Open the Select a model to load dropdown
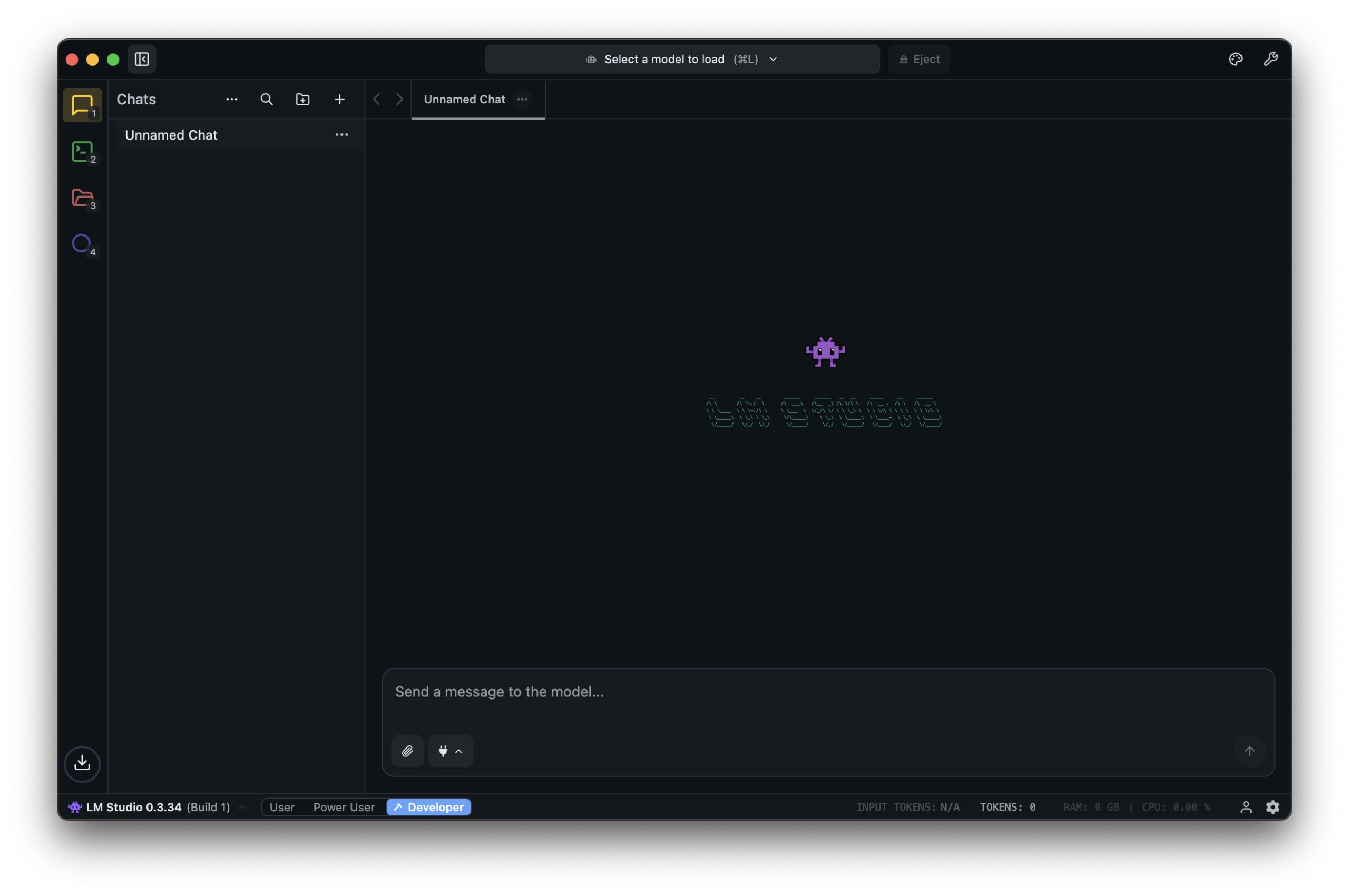This screenshot has height=896, width=1349. pos(682,60)
